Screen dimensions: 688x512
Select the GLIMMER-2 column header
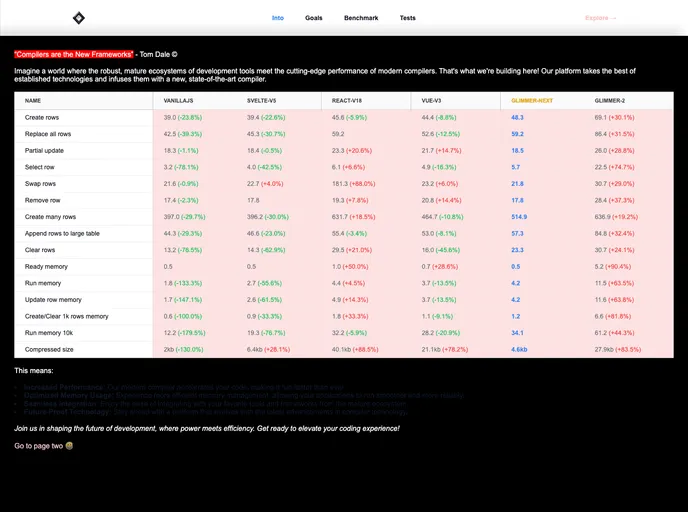pos(609,101)
